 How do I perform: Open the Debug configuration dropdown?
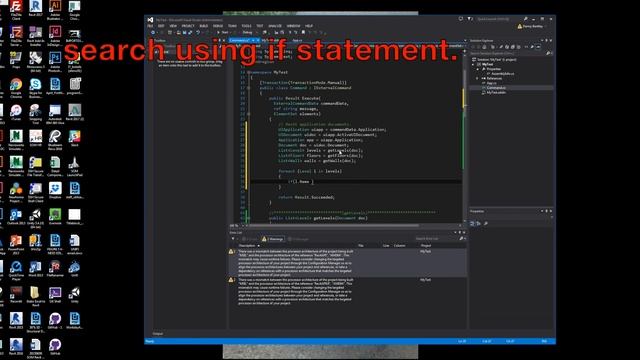(x=249, y=32)
